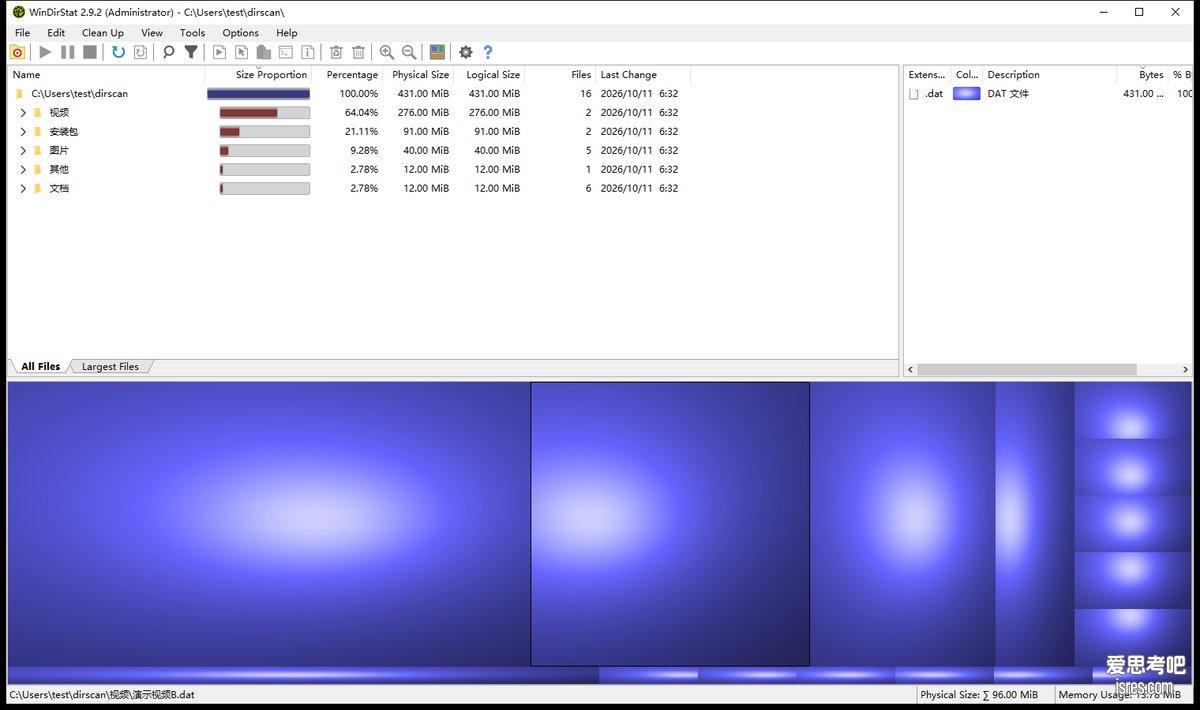Open the search magnifier tool

point(168,52)
